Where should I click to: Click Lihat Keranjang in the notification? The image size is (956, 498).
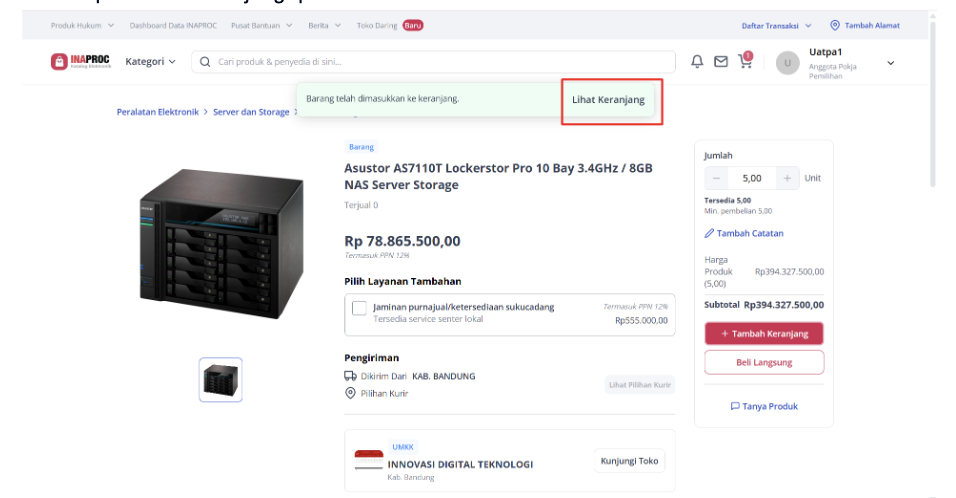click(608, 100)
